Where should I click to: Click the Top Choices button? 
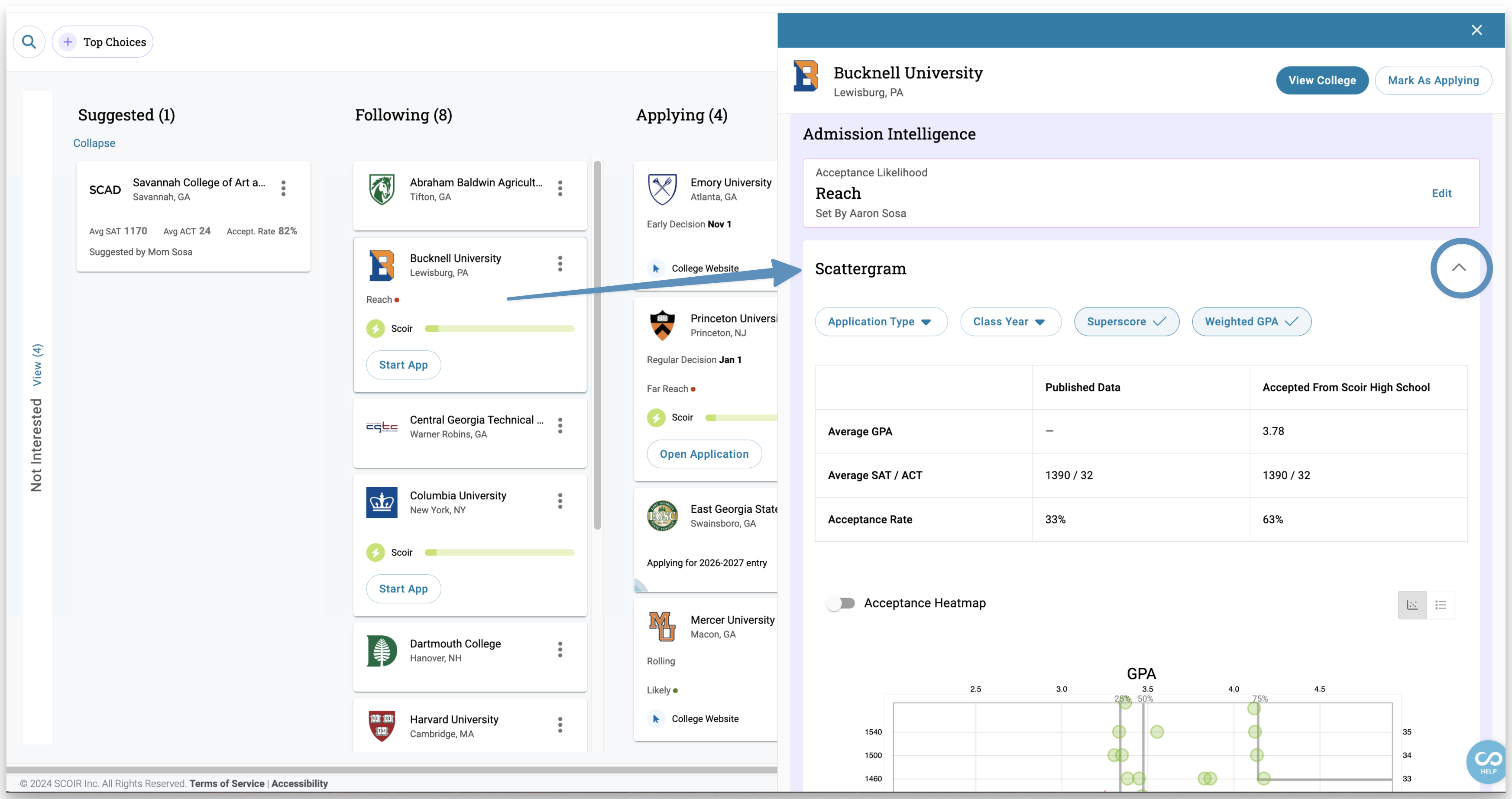click(103, 42)
